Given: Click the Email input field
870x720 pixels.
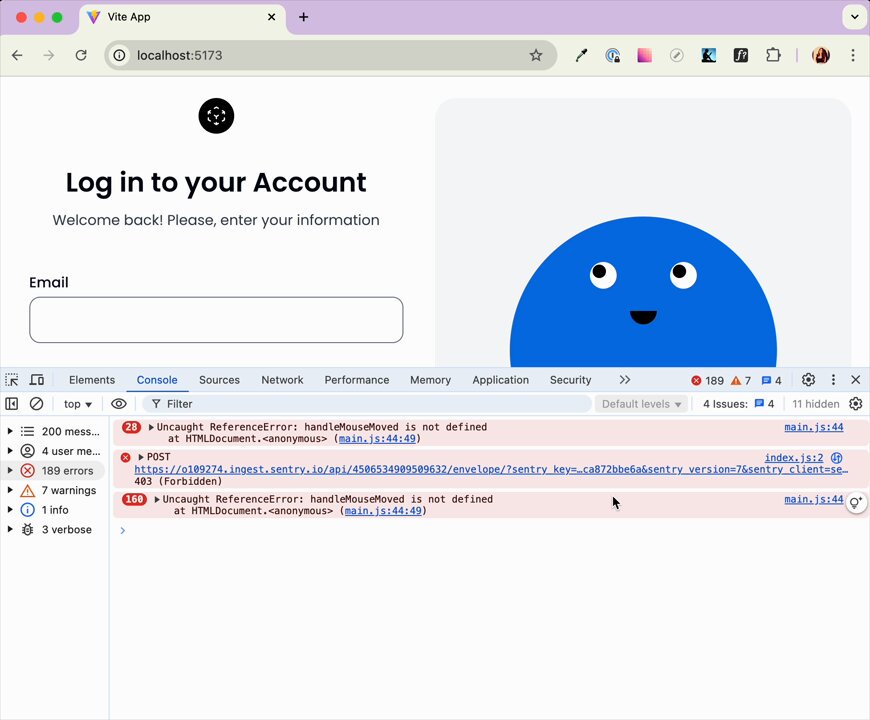Looking at the screenshot, I should pyautogui.click(x=216, y=320).
